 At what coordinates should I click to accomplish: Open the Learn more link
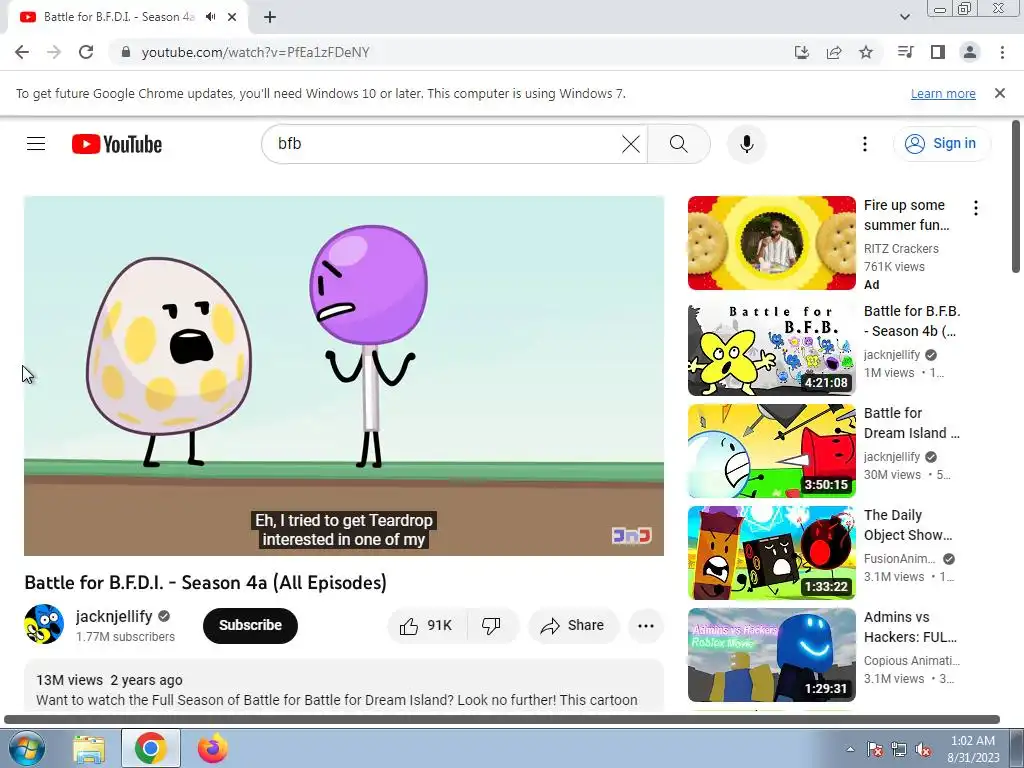point(943,93)
